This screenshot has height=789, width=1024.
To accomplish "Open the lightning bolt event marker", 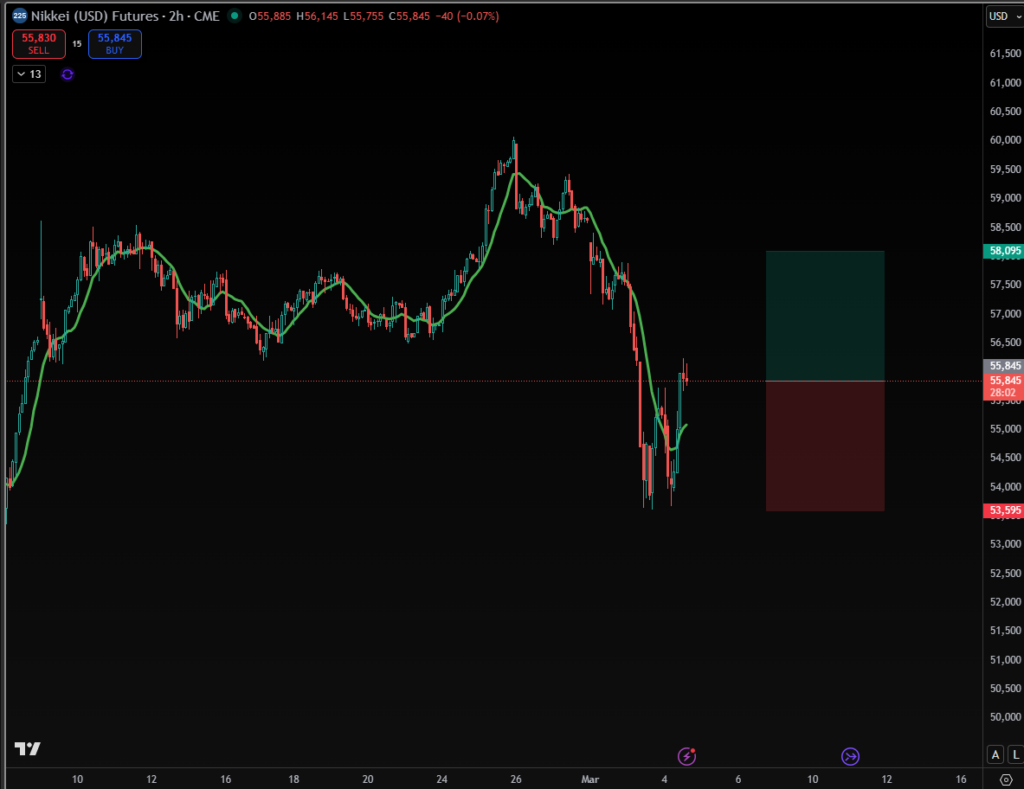I will [686, 756].
